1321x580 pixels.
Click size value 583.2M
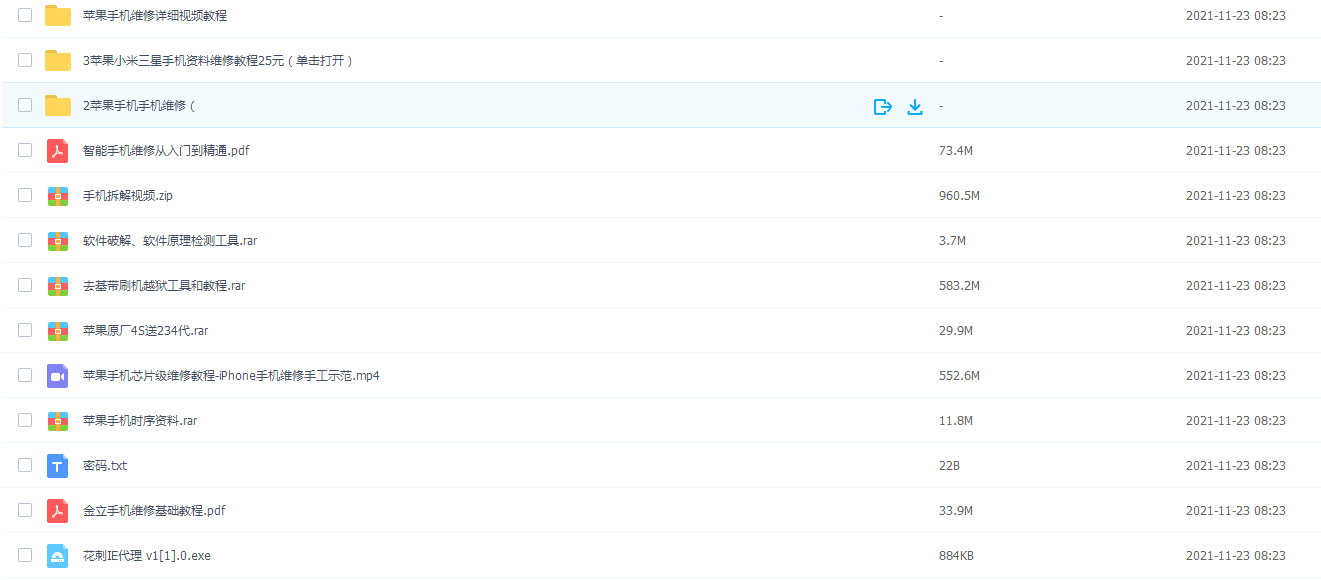pos(959,286)
